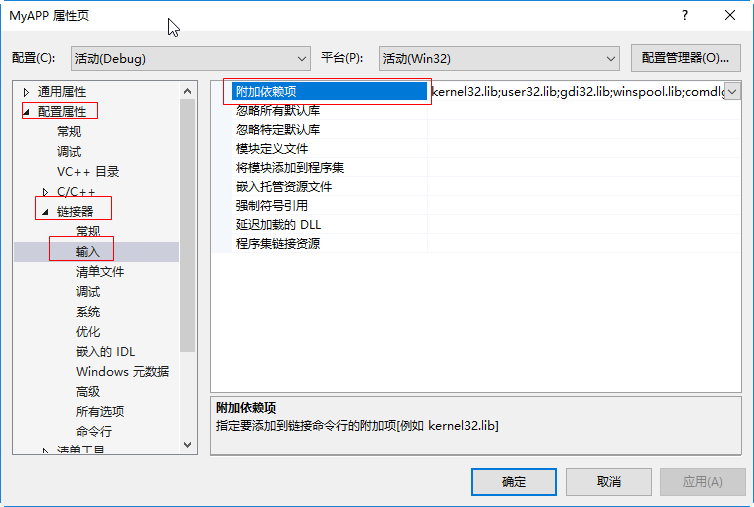Open the 配置 Debug dropdown
Viewport: 754px width, 507px height.
point(191,59)
